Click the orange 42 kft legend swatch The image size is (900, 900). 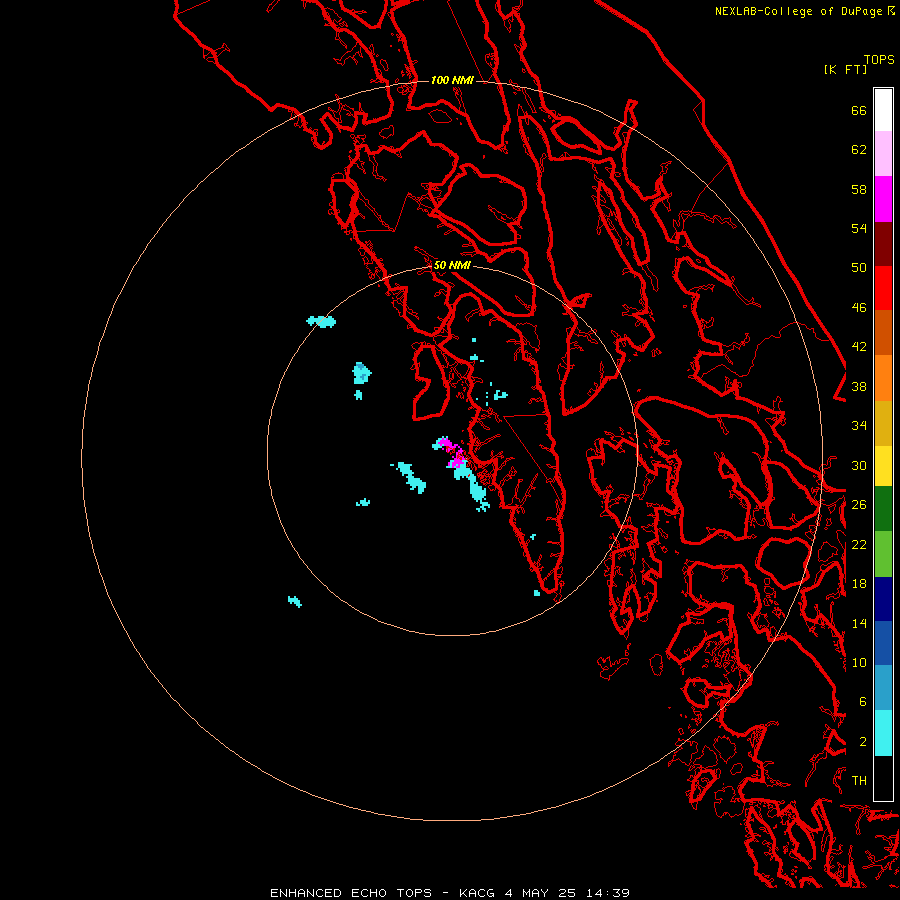[883, 378]
